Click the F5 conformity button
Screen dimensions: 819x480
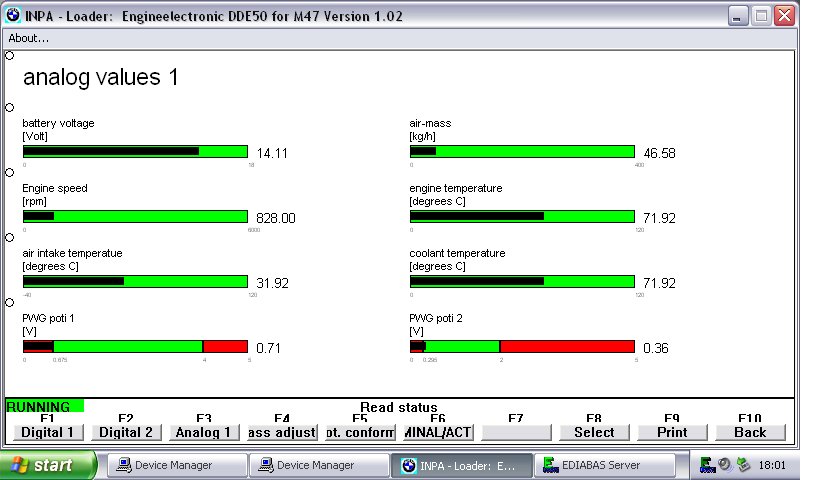360,432
